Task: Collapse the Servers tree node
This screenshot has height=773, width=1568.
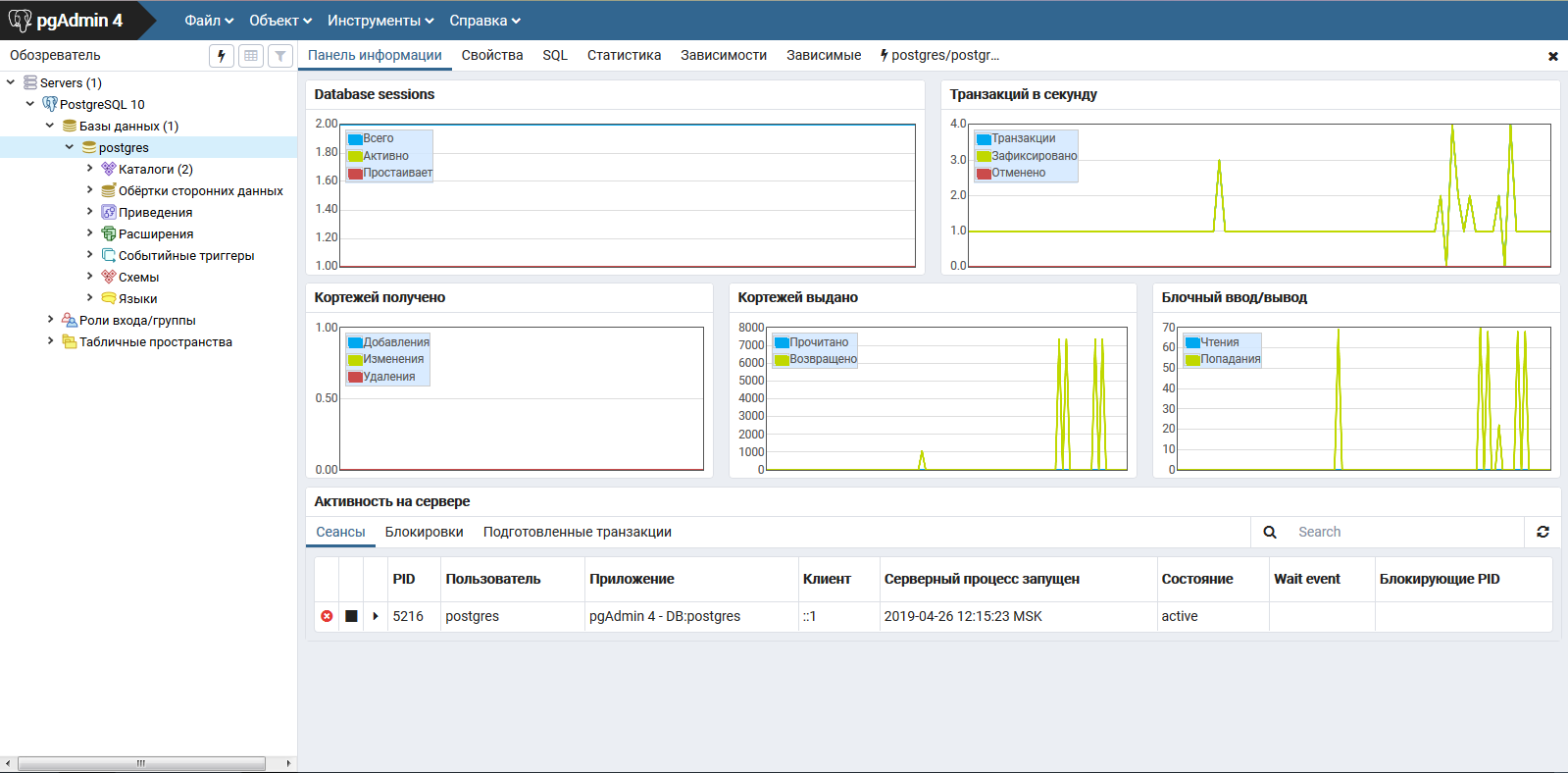Action: (x=11, y=82)
